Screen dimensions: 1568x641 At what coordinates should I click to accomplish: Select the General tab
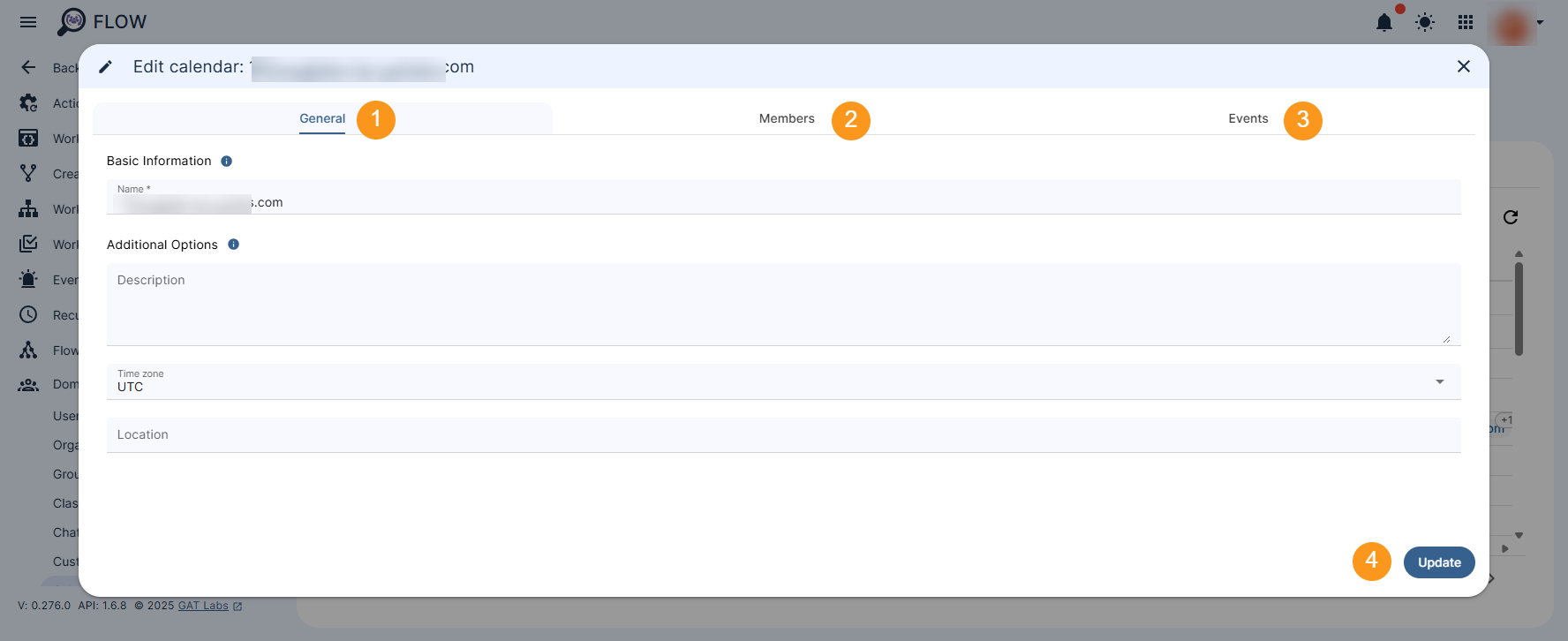pyautogui.click(x=322, y=118)
